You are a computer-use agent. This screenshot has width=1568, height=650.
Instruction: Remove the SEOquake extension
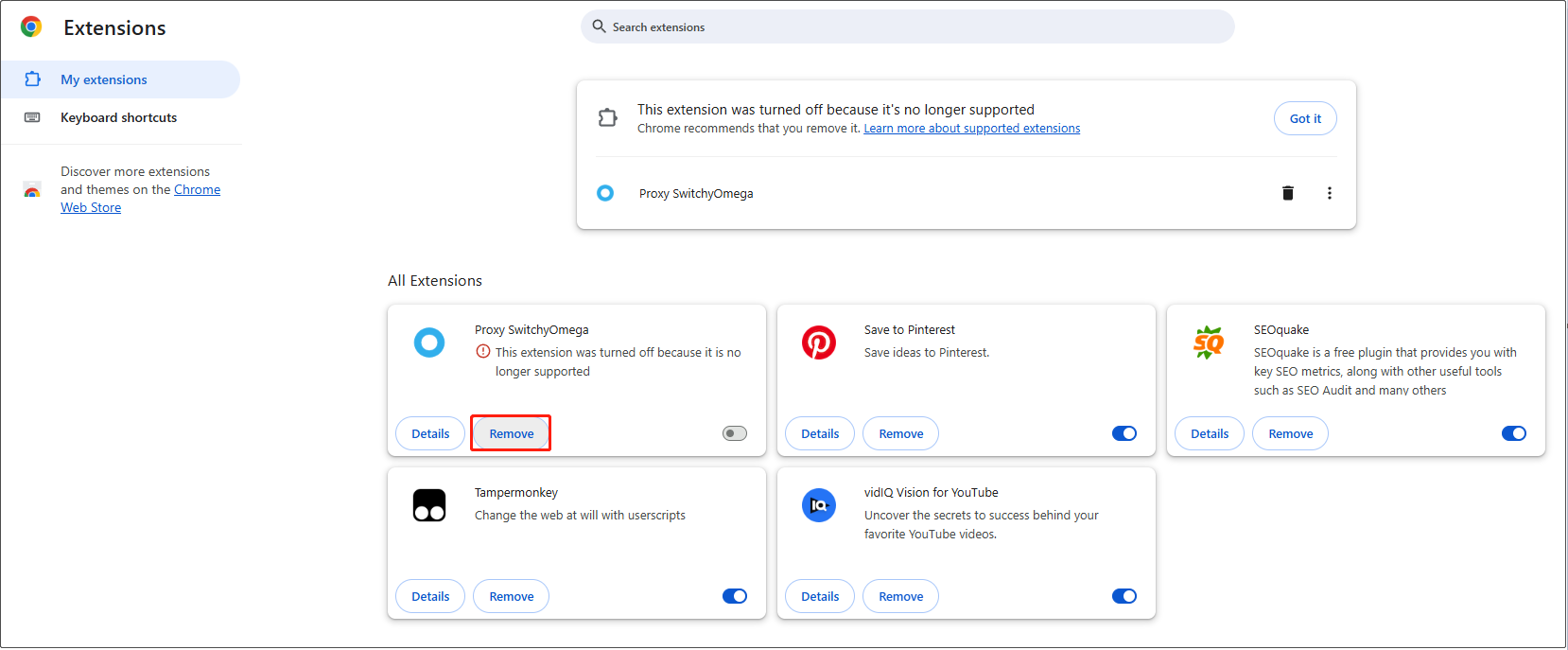tap(1290, 433)
